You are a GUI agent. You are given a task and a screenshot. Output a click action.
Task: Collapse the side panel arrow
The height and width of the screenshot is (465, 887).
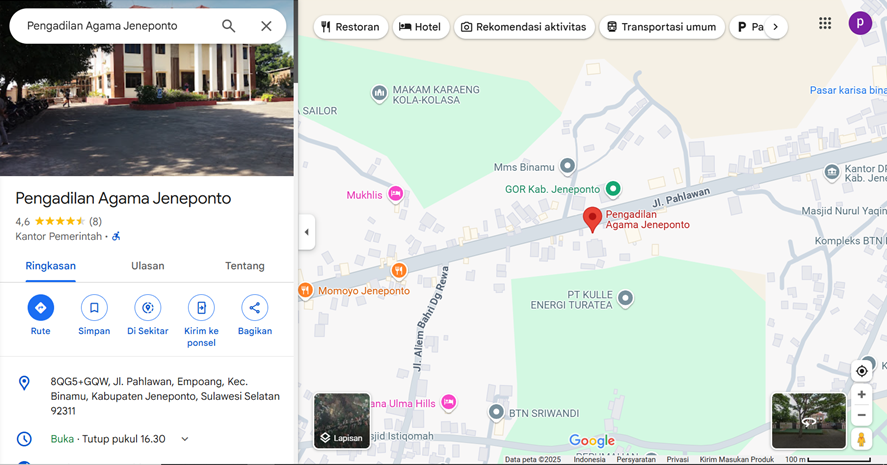[307, 232]
